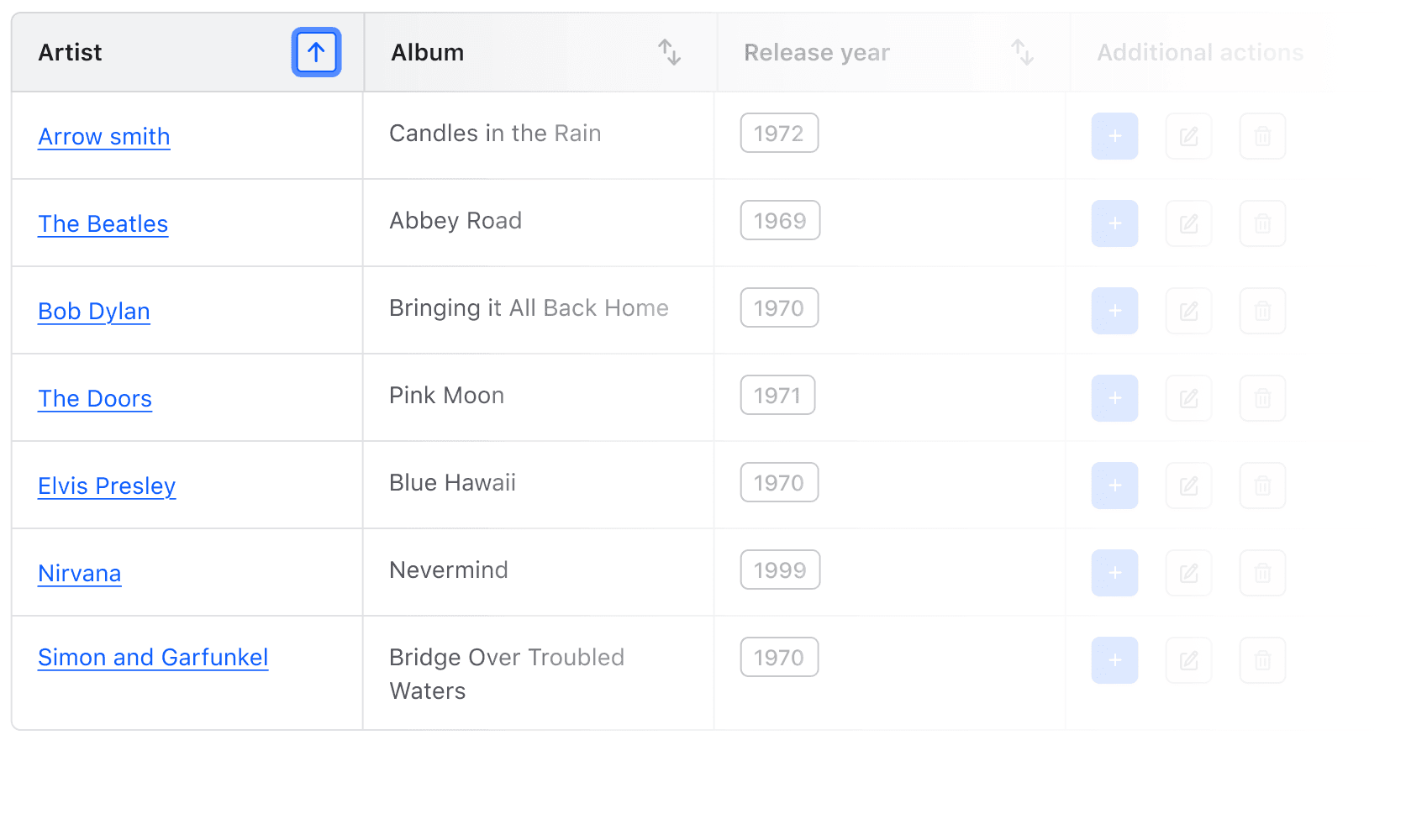Click the 1969 release year tag
This screenshot has height=840, width=1406.
tap(780, 220)
